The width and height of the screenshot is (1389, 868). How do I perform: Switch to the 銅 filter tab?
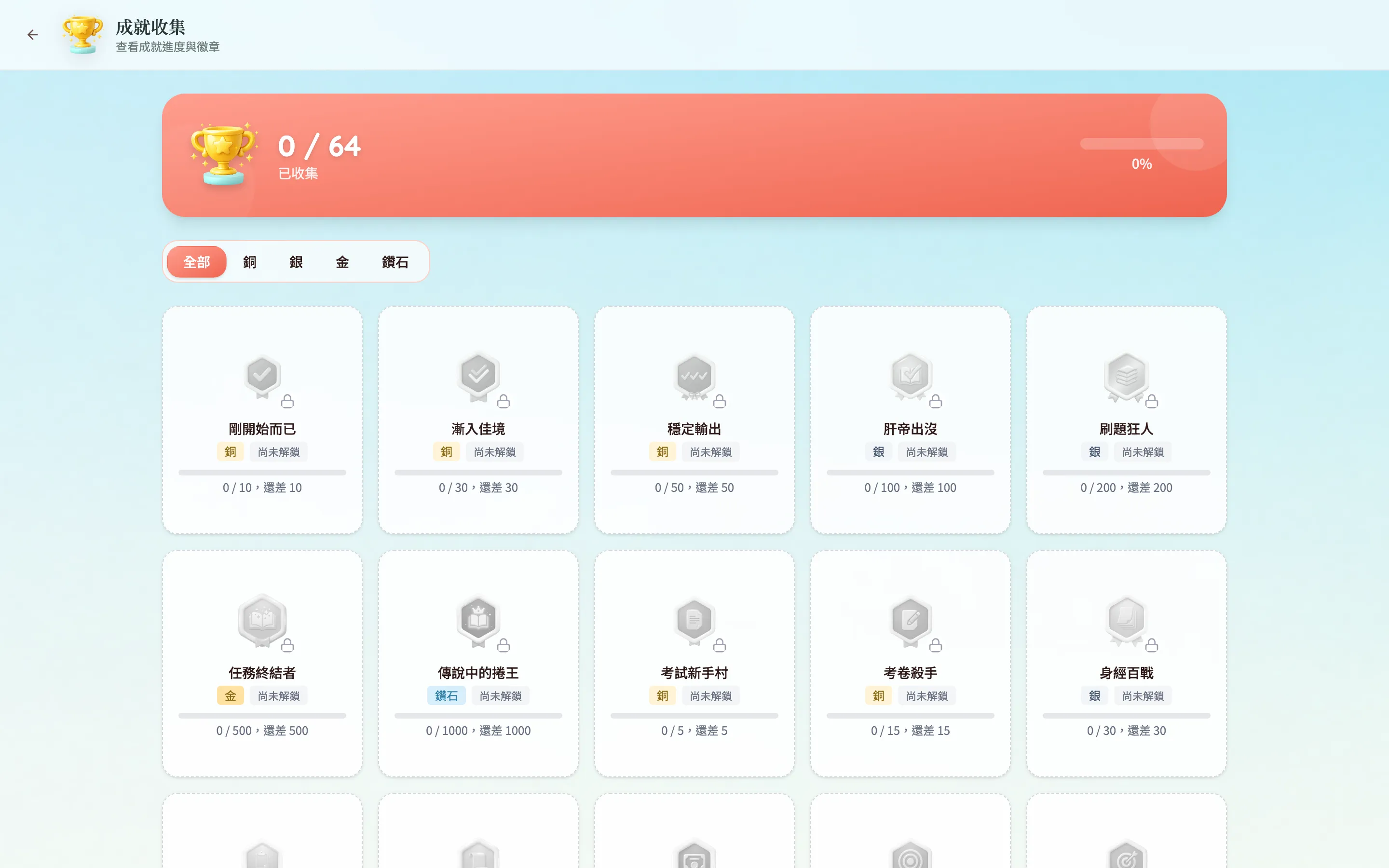[250, 262]
